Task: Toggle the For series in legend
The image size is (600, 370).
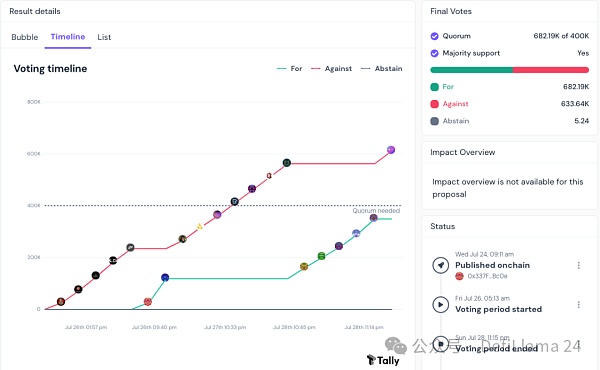Action: pos(290,68)
